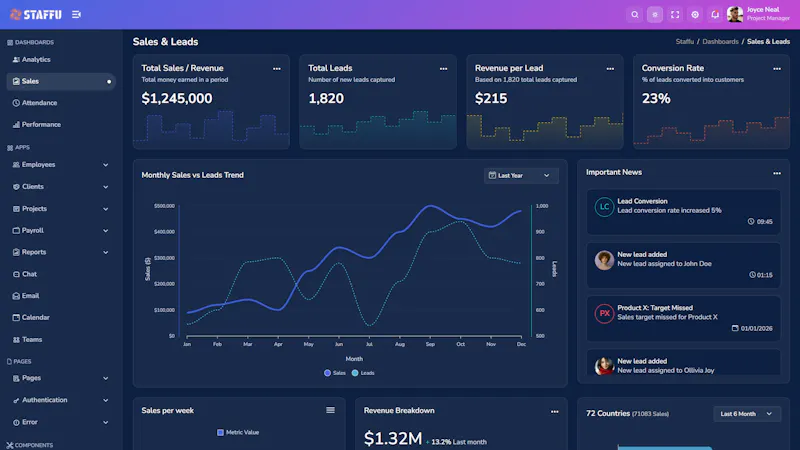
Task: Click the Employees sidebar icon
Action: [x=16, y=165]
